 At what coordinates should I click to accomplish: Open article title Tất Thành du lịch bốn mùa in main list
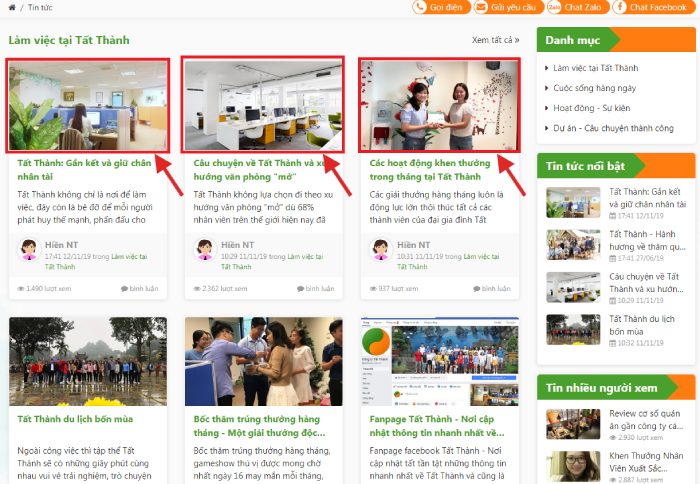(75, 419)
